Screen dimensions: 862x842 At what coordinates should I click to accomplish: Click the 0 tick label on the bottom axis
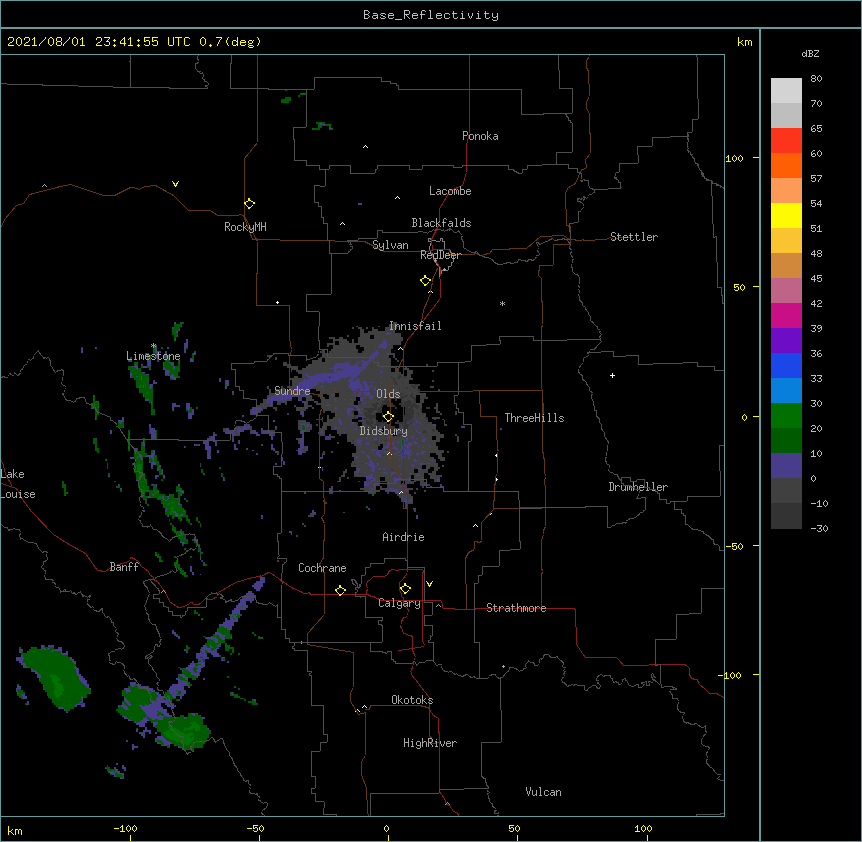(386, 828)
